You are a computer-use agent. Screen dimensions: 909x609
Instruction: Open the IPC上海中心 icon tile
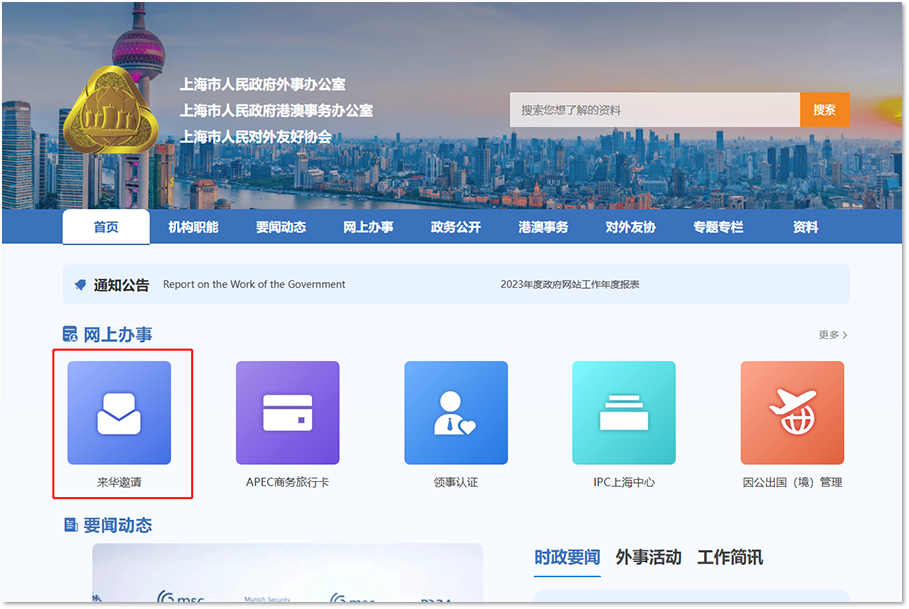[x=623, y=413]
